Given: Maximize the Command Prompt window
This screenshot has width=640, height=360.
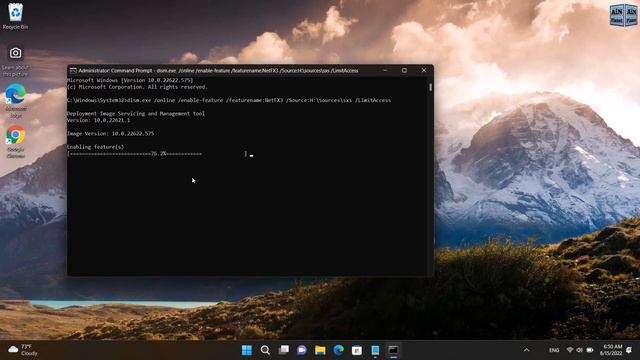Looking at the screenshot, I should click(x=404, y=70).
